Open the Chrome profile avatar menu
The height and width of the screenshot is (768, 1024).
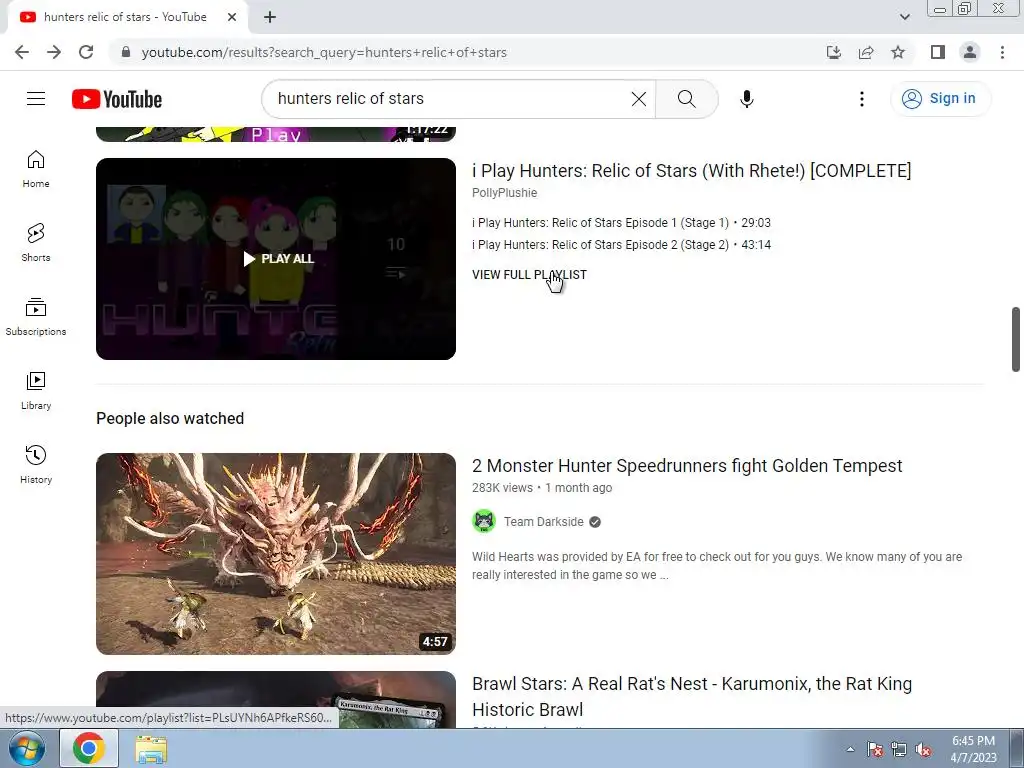(x=970, y=52)
